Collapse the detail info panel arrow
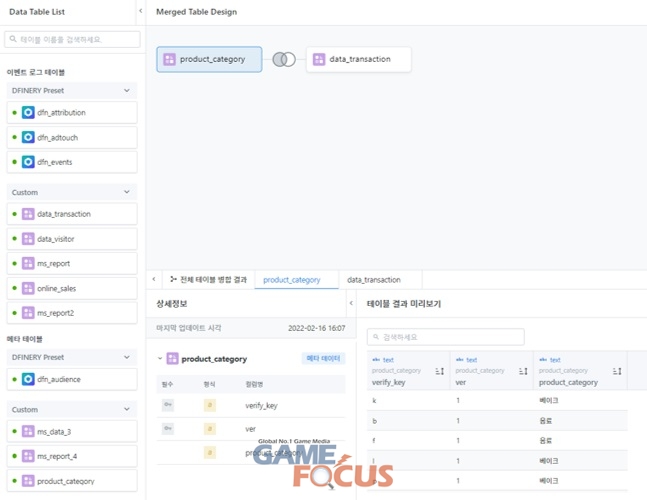The width and height of the screenshot is (647, 500). pyautogui.click(x=351, y=303)
